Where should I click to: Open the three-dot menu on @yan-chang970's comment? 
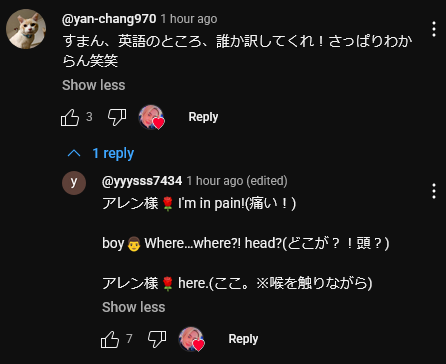434,29
